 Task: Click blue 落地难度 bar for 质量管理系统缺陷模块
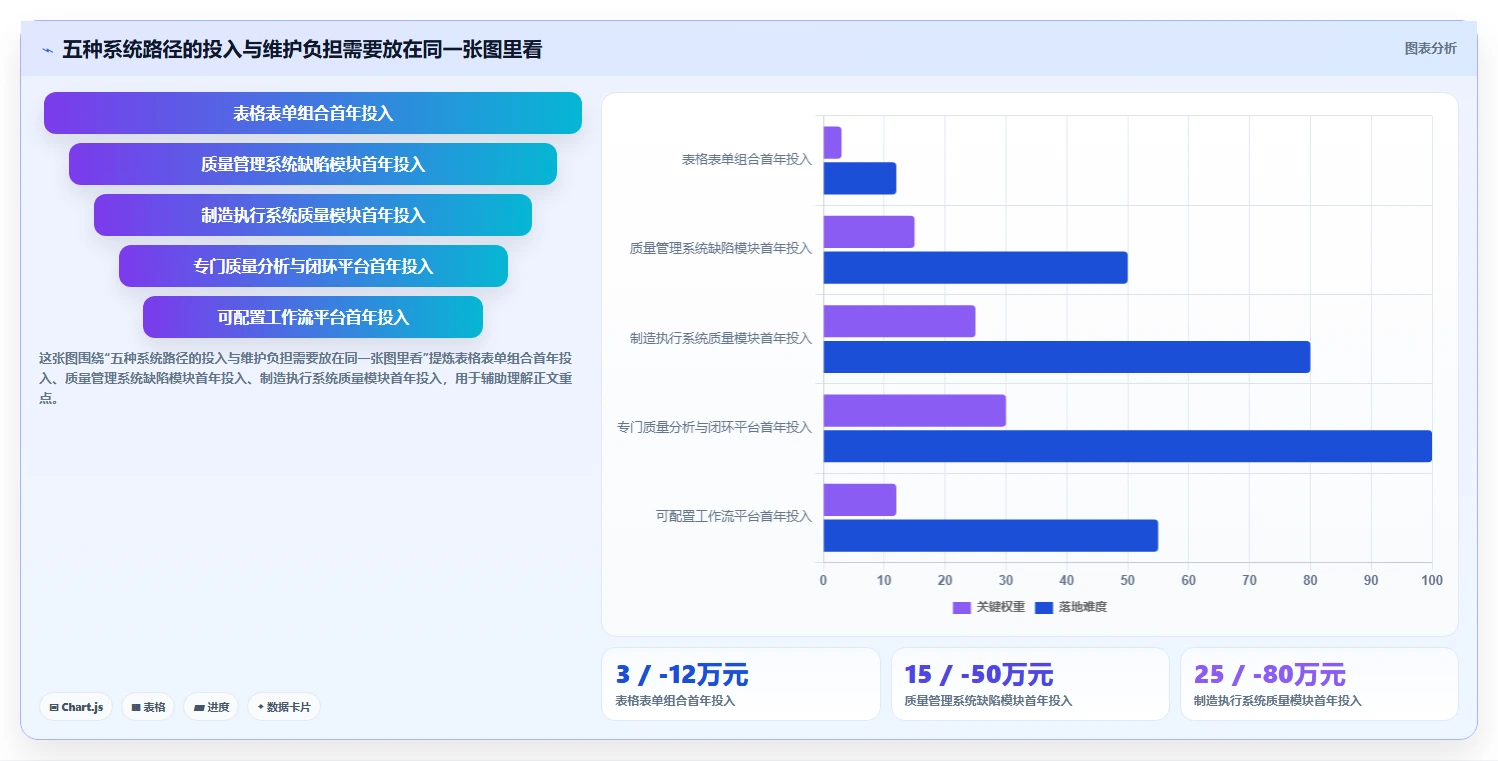coord(976,267)
